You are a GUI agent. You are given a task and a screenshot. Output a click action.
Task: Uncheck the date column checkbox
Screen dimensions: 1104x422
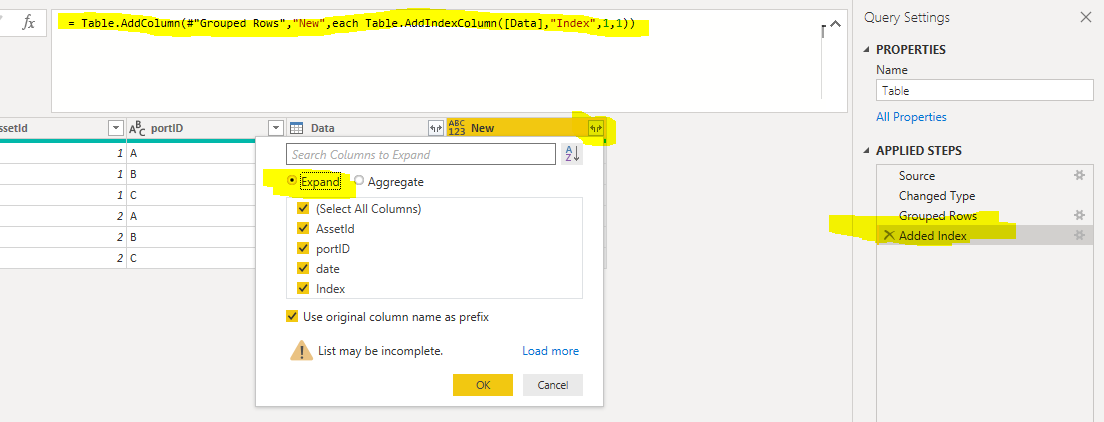(x=303, y=268)
